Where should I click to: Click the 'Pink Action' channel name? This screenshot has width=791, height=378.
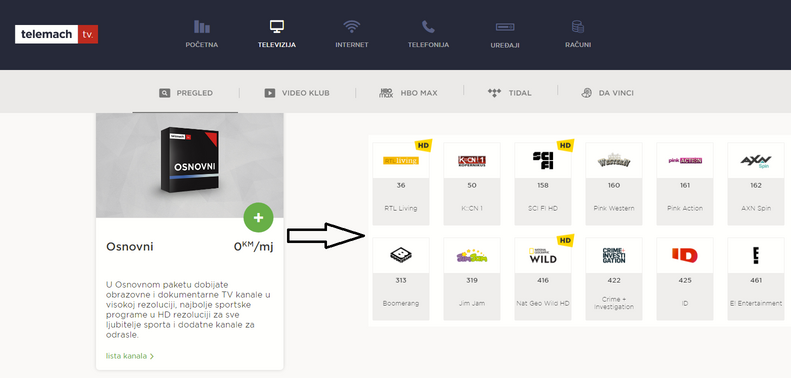pos(685,208)
